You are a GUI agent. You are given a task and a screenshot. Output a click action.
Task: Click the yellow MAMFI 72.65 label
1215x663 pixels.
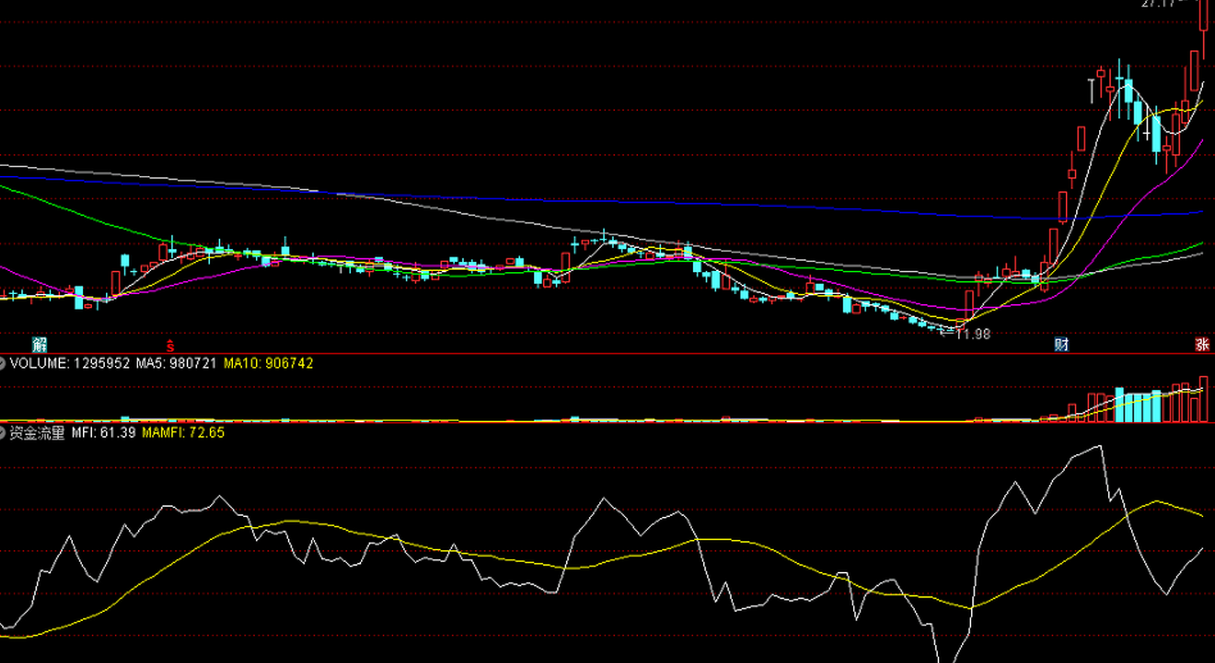tap(183, 433)
